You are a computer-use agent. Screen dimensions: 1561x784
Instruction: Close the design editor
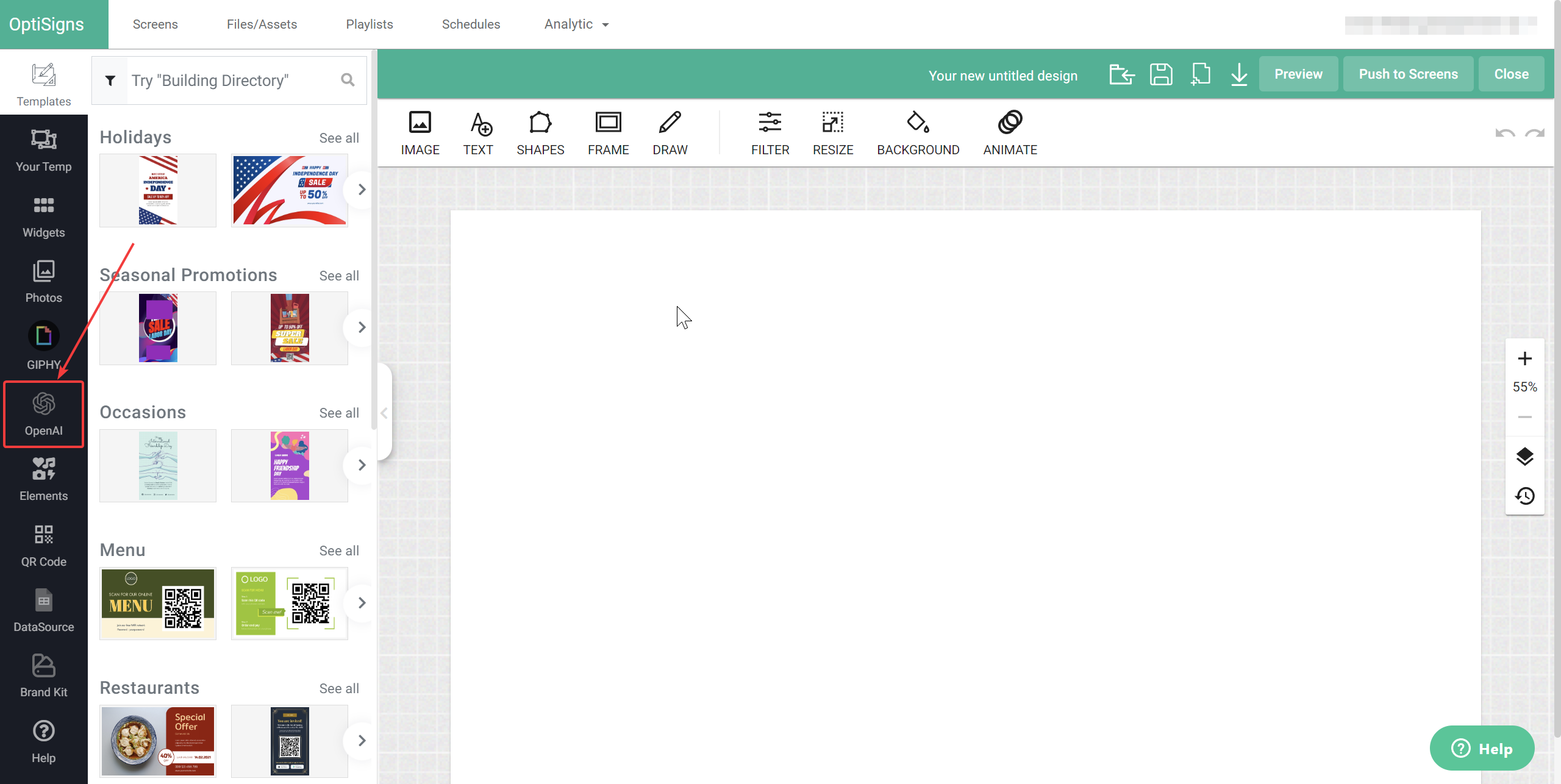[1511, 74]
